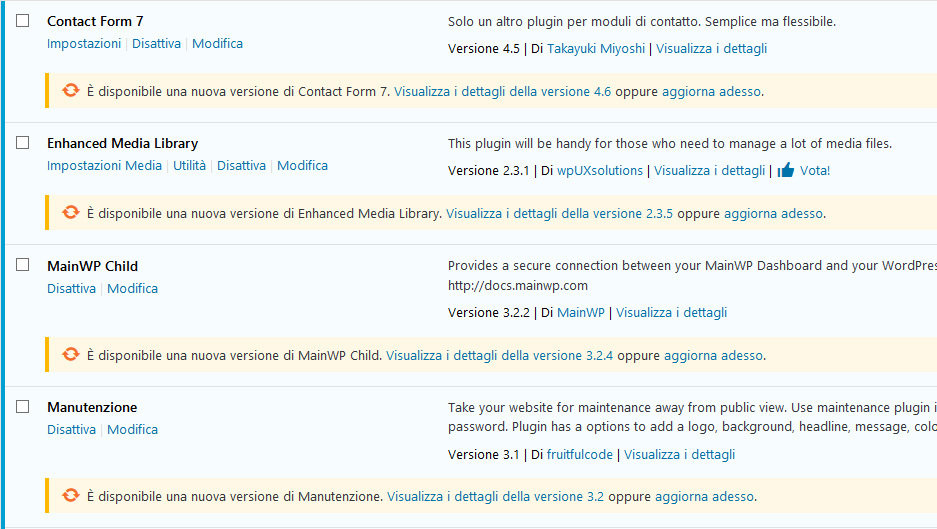Click Disattiva under Enhanced Media Library
Image resolution: width=937 pixels, height=529 pixels.
(x=241, y=166)
